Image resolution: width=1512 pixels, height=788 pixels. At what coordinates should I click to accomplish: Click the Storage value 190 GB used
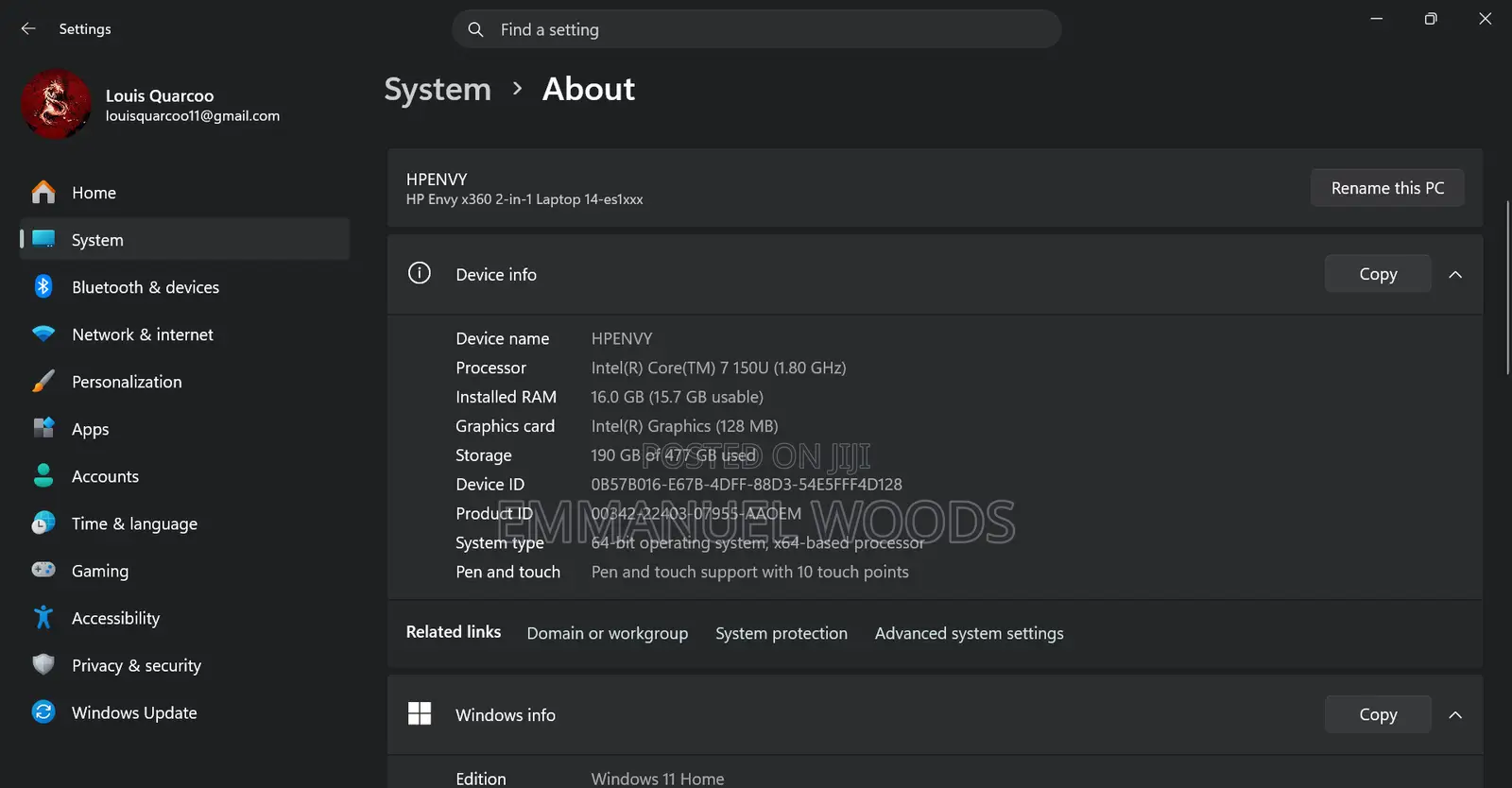[x=673, y=455]
